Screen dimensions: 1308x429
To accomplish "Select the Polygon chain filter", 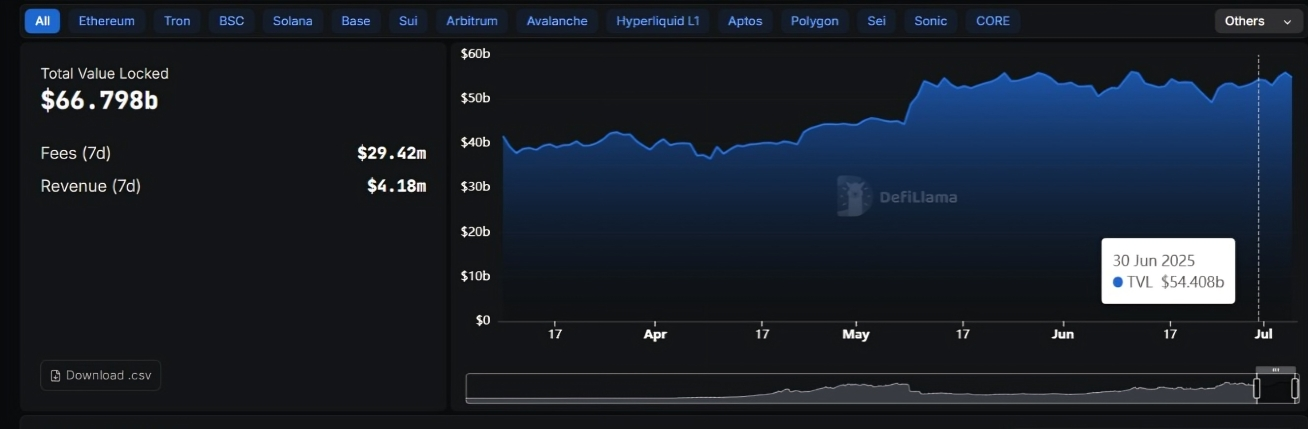I will pos(814,21).
